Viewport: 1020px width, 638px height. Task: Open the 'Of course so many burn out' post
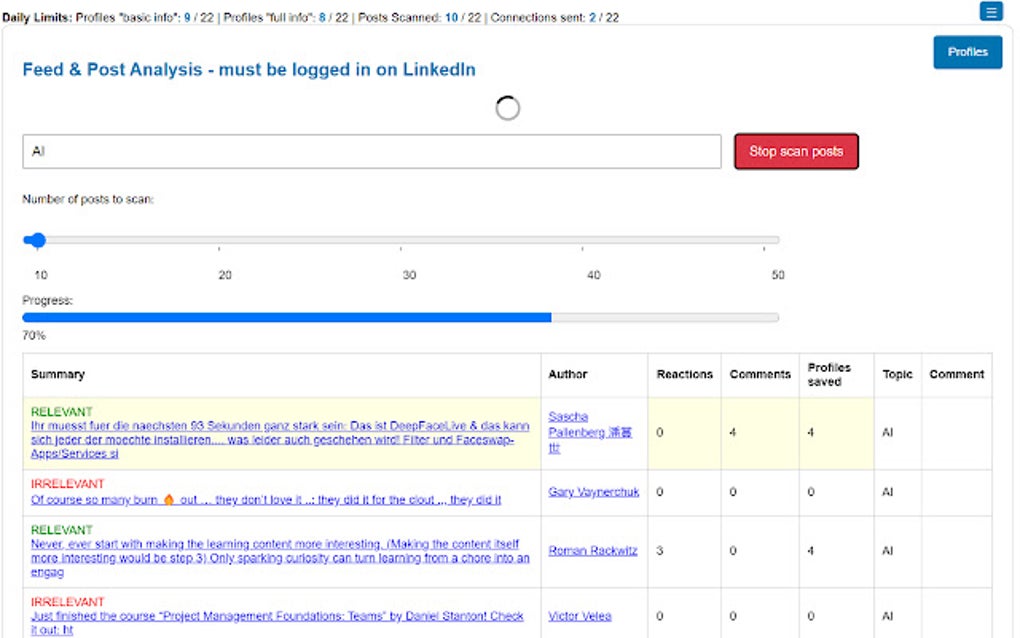(x=270, y=499)
